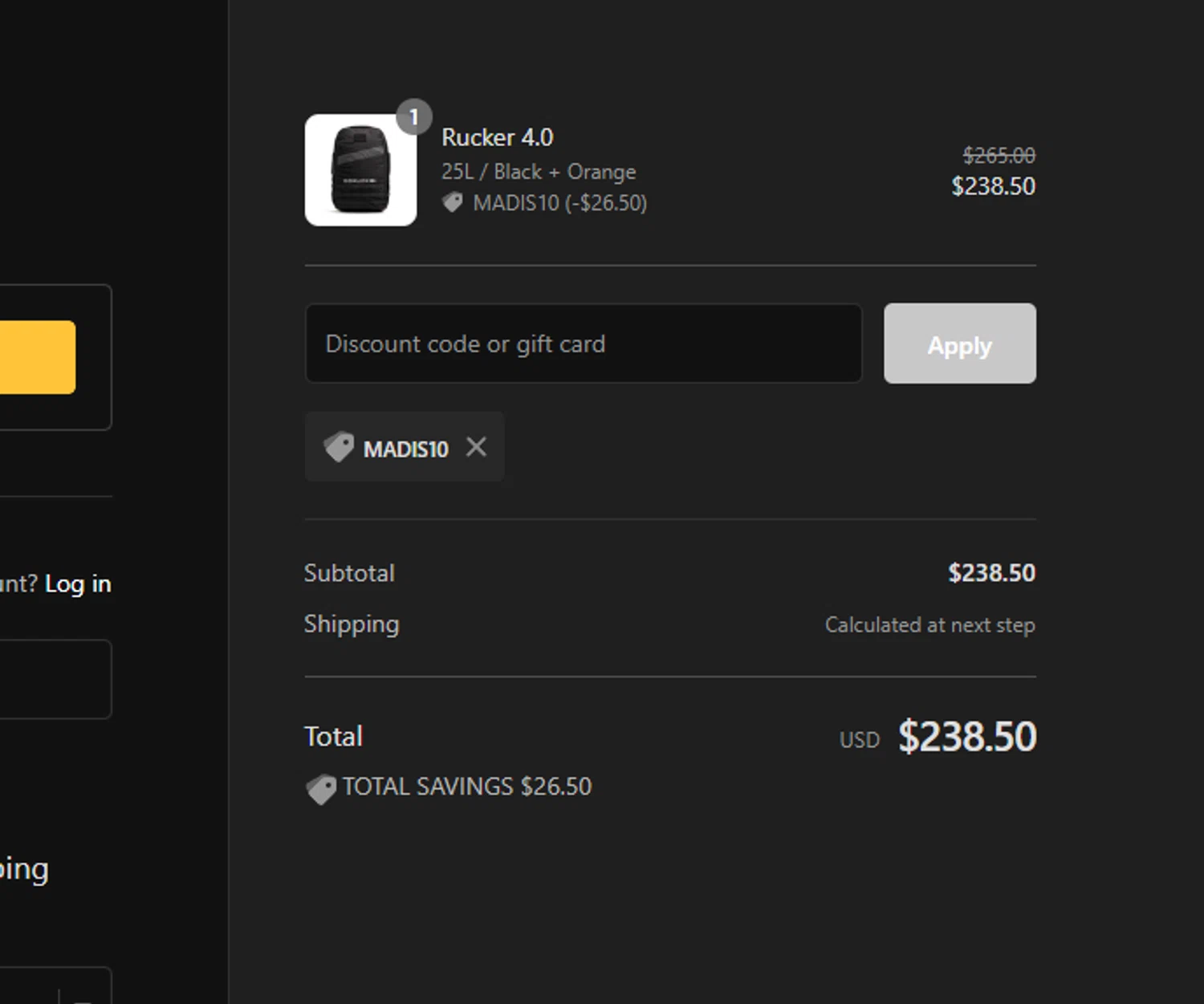Click the tag icon beside MADIS10 (-$26.50)
This screenshot has width=1204, height=1004.
coord(453,202)
